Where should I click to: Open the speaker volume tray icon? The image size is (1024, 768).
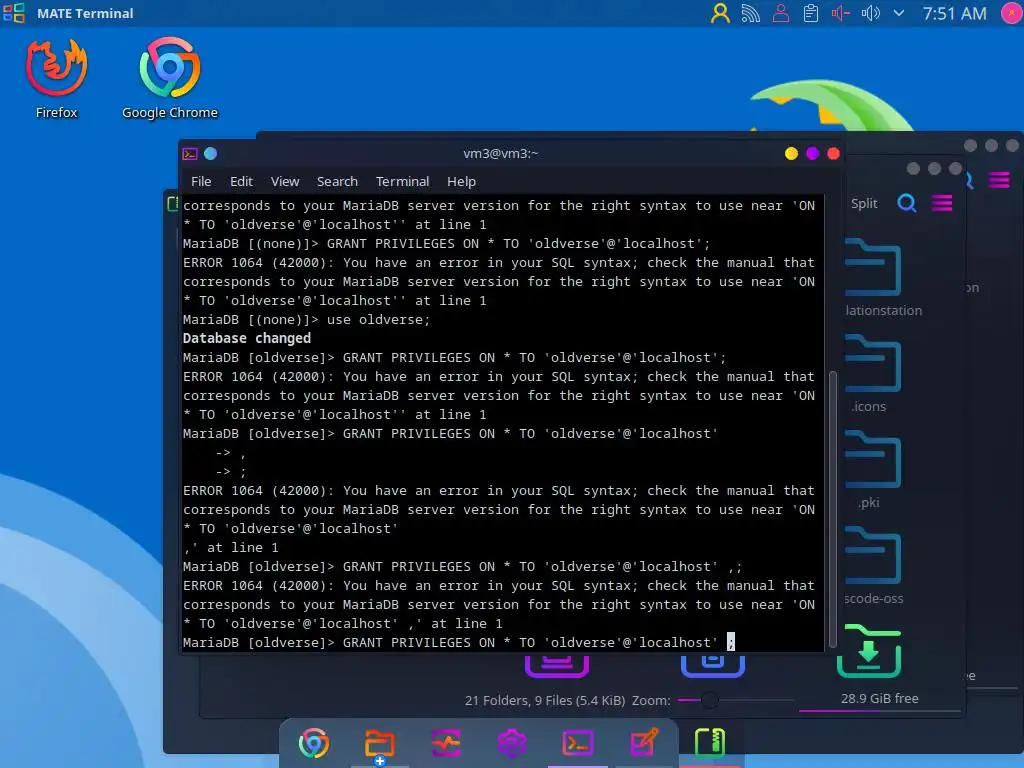pos(871,13)
